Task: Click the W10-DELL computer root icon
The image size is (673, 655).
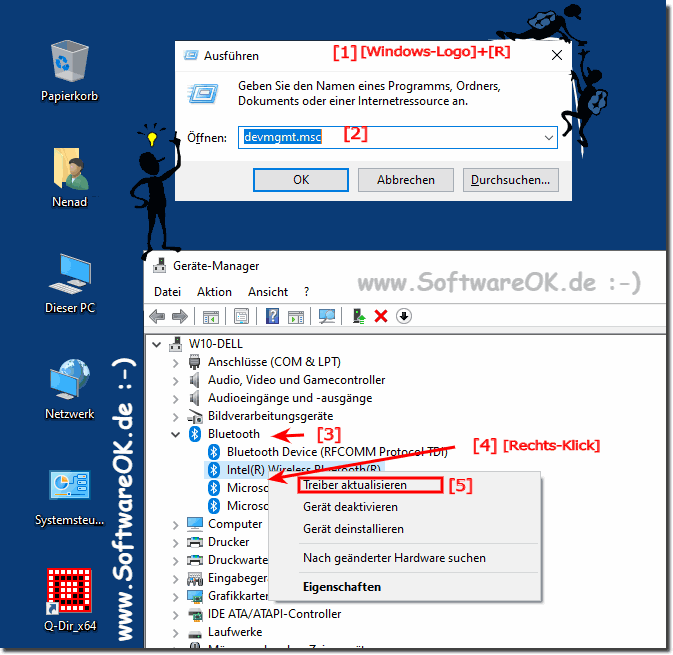Action: [176, 344]
